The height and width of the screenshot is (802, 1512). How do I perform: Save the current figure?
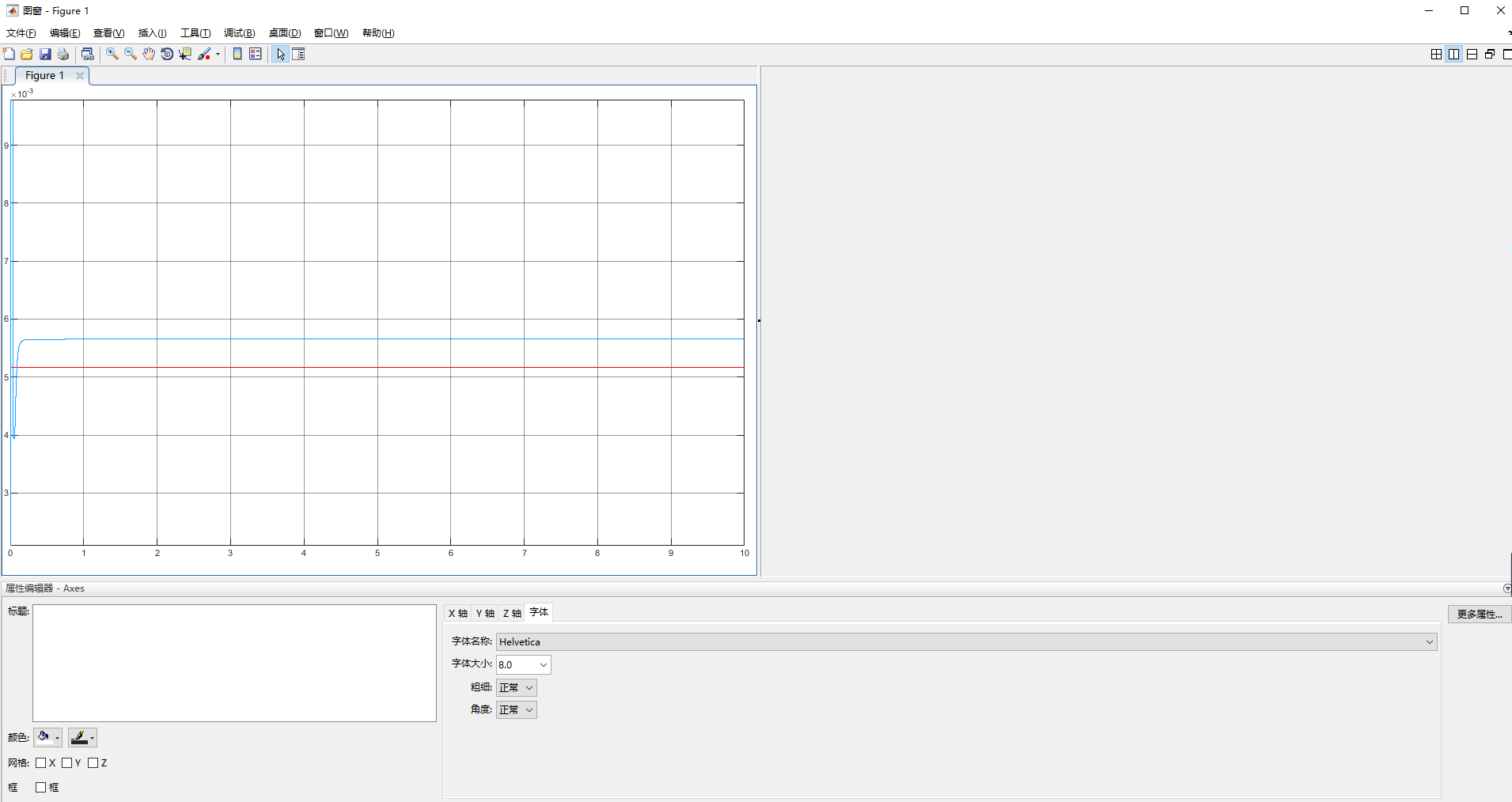[x=45, y=54]
